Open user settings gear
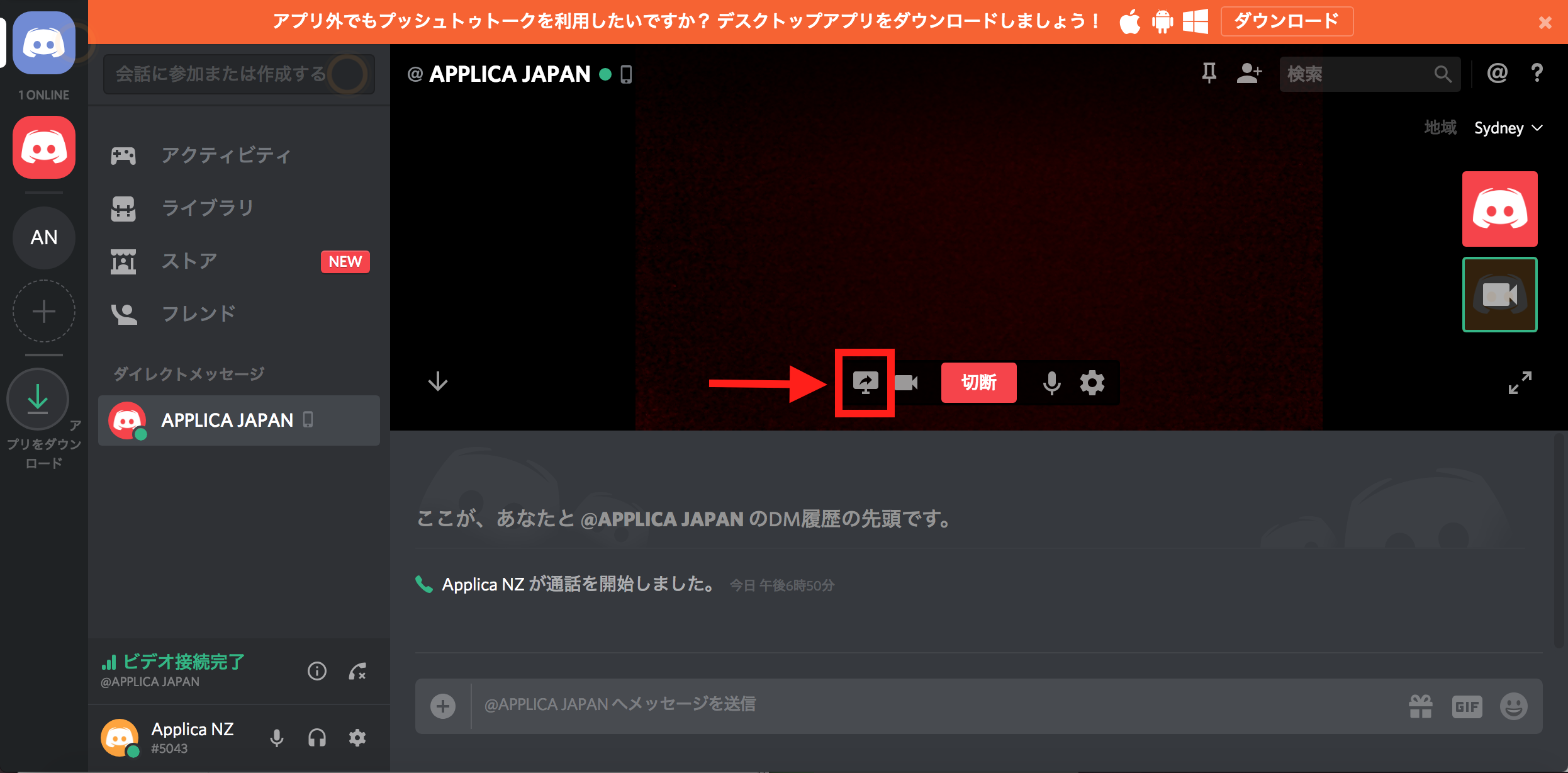 click(357, 738)
